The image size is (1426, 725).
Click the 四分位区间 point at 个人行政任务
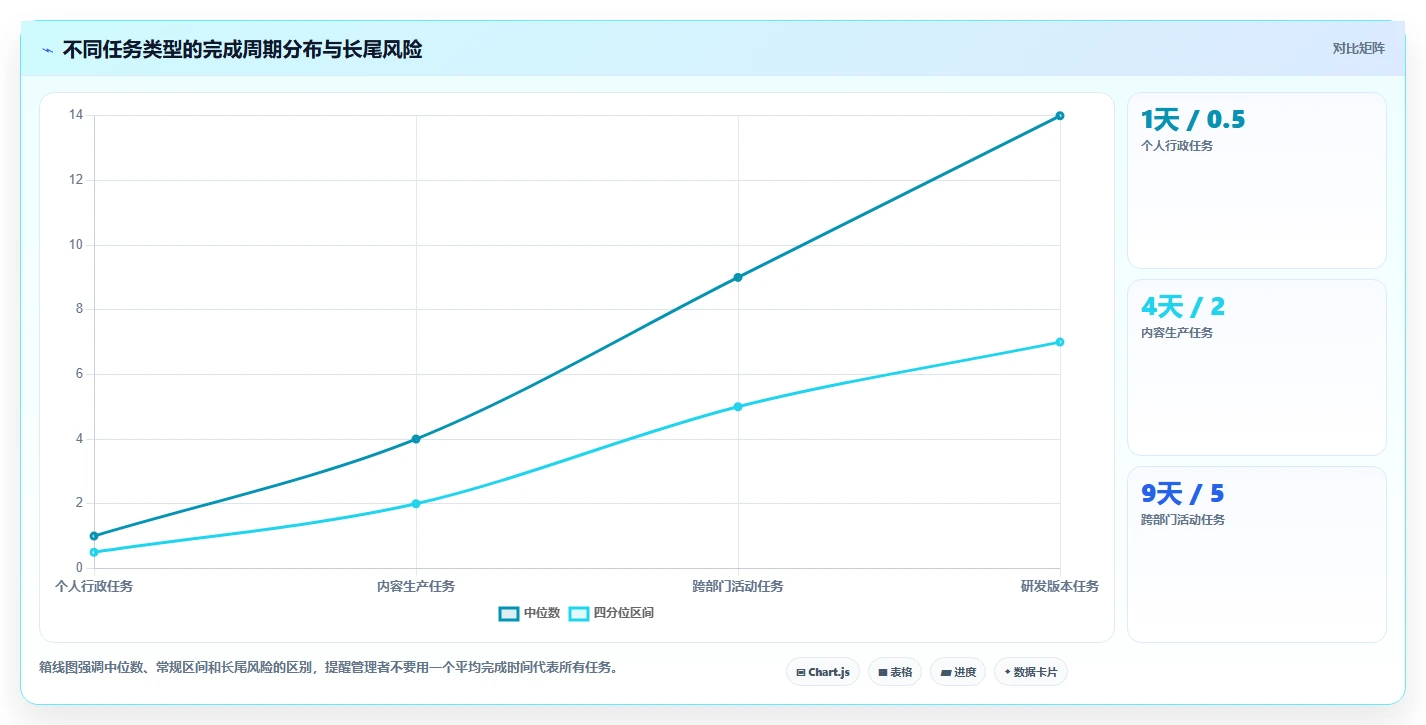94,552
